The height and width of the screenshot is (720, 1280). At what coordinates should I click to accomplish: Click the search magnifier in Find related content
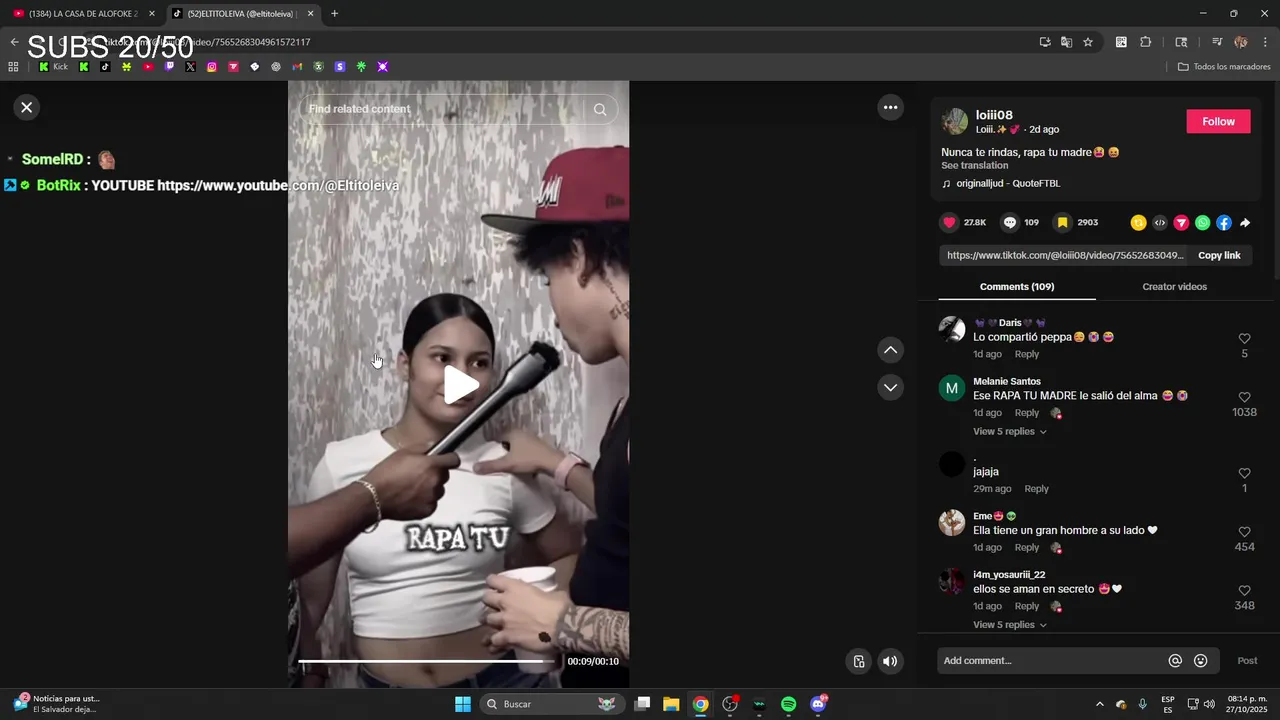pyautogui.click(x=600, y=109)
